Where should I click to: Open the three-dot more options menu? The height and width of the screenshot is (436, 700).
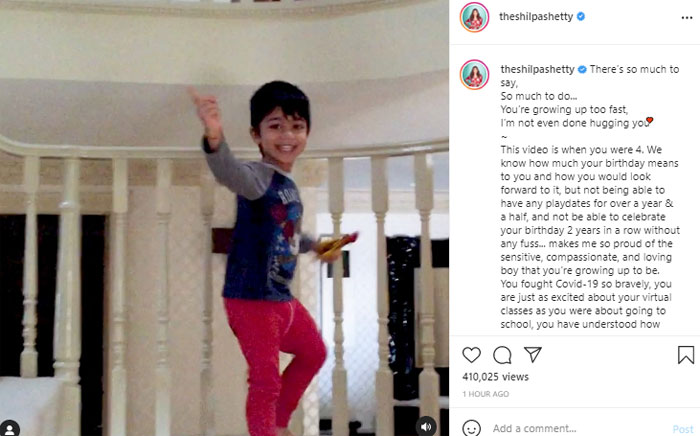687,17
